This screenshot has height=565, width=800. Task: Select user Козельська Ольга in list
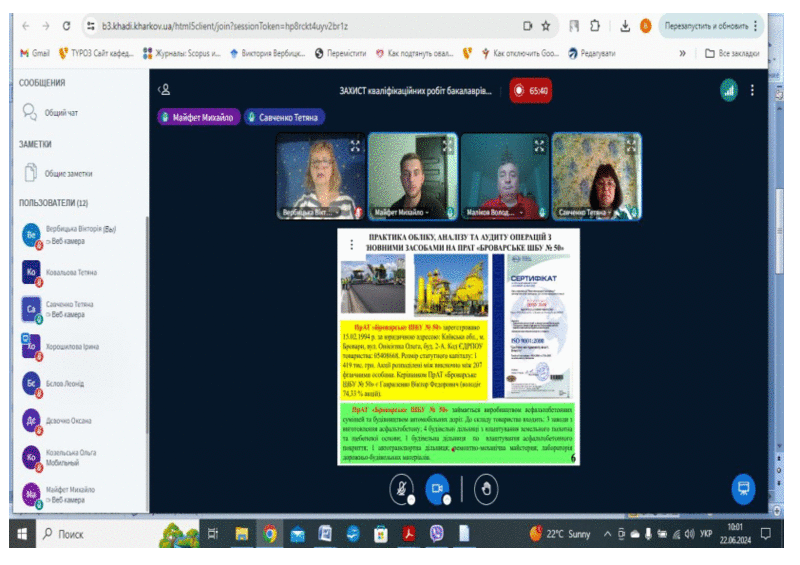[x=82, y=458]
